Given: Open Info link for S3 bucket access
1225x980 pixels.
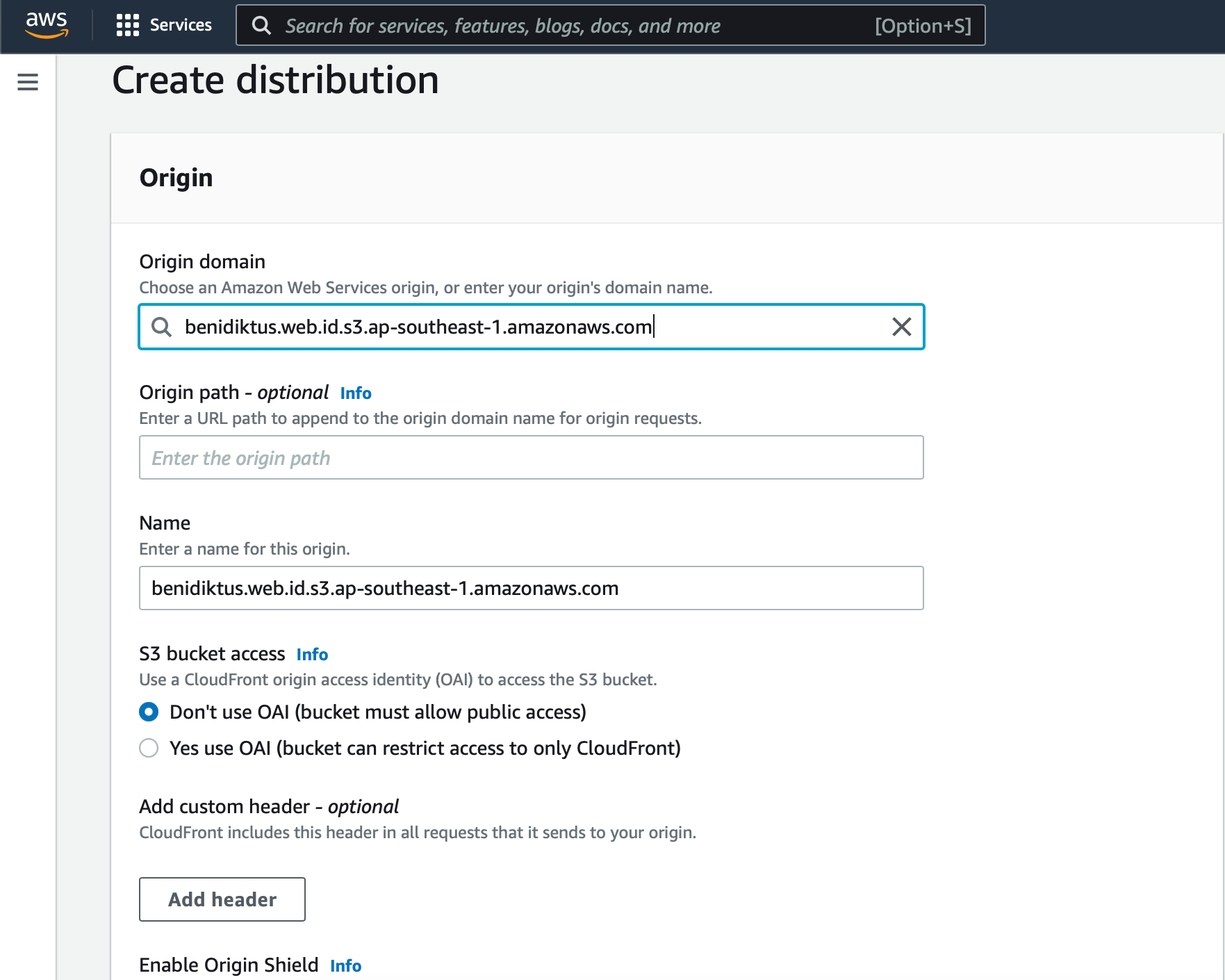Looking at the screenshot, I should (312, 655).
